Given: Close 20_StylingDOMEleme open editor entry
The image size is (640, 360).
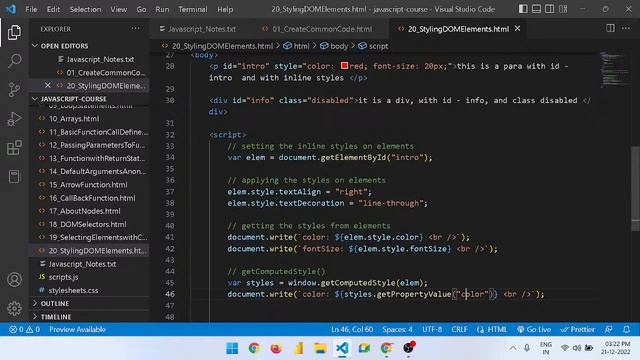Looking at the screenshot, I should [x=48, y=85].
